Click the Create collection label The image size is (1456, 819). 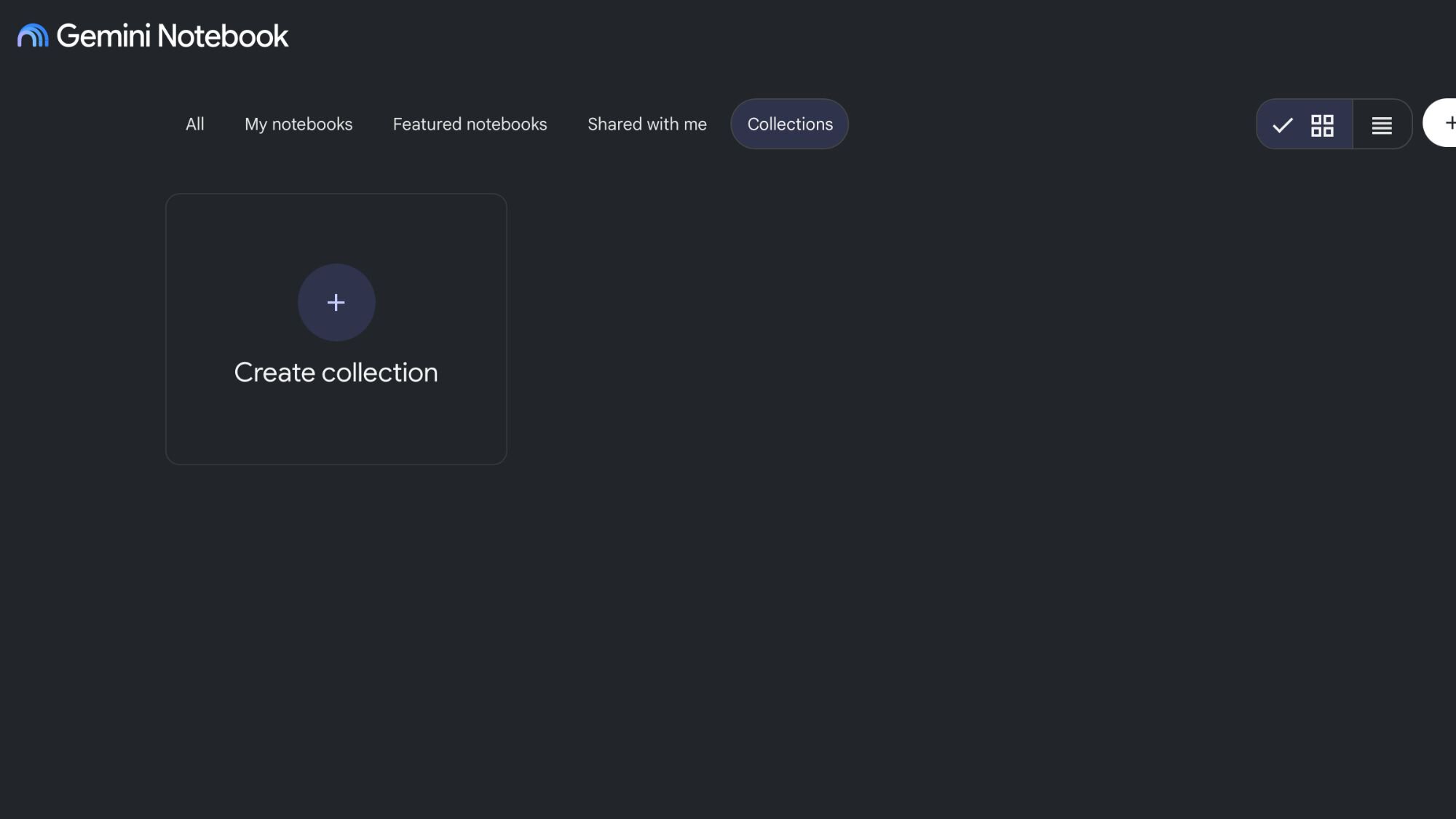[336, 373]
